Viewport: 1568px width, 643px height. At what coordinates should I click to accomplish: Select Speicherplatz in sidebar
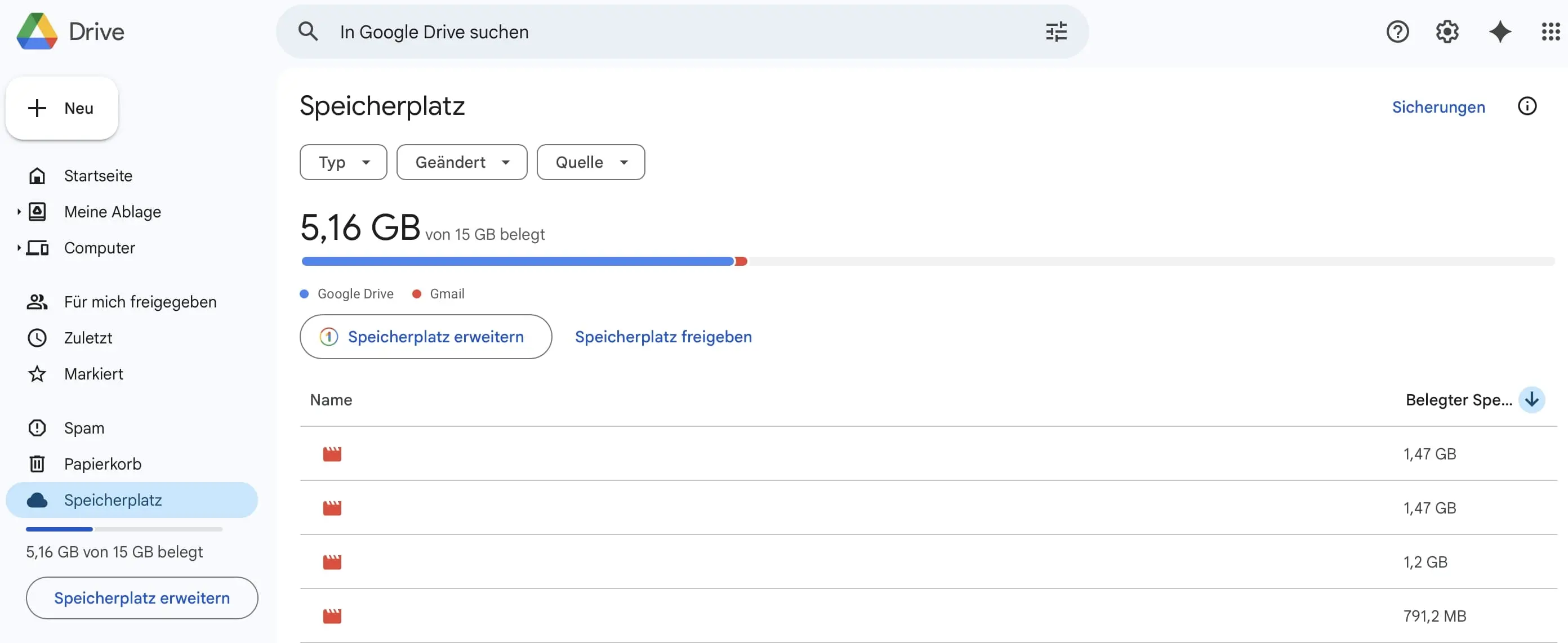(131, 500)
